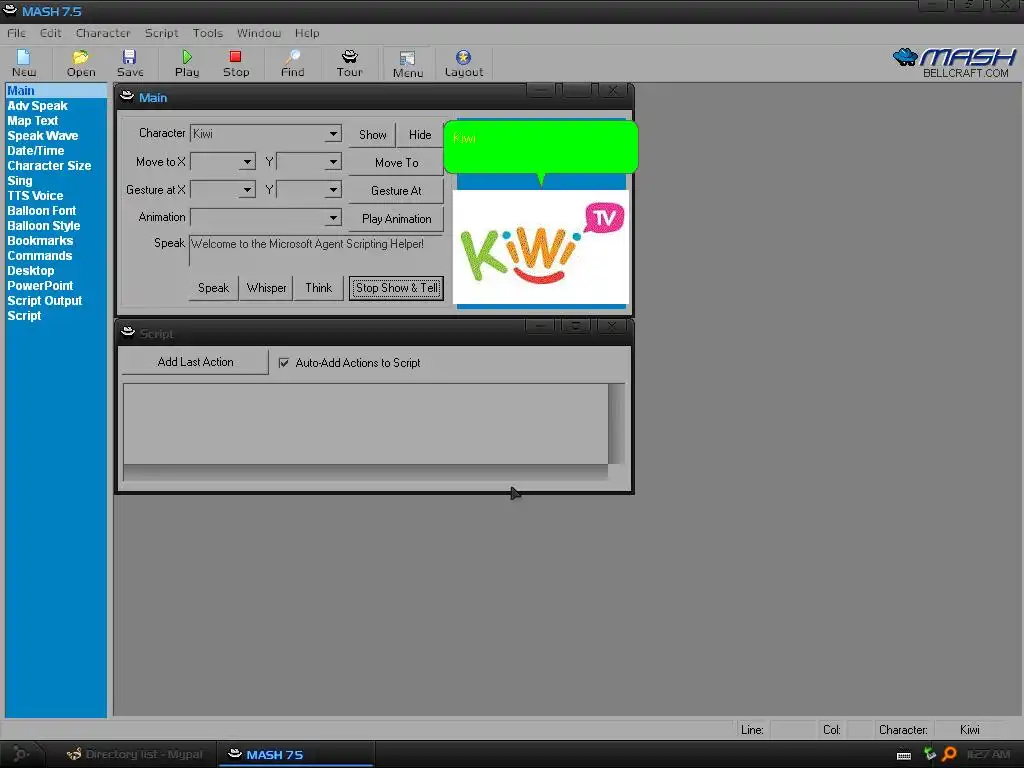This screenshot has height=768, width=1024.
Task: Select Script Output in the sidebar
Action: pos(44,301)
